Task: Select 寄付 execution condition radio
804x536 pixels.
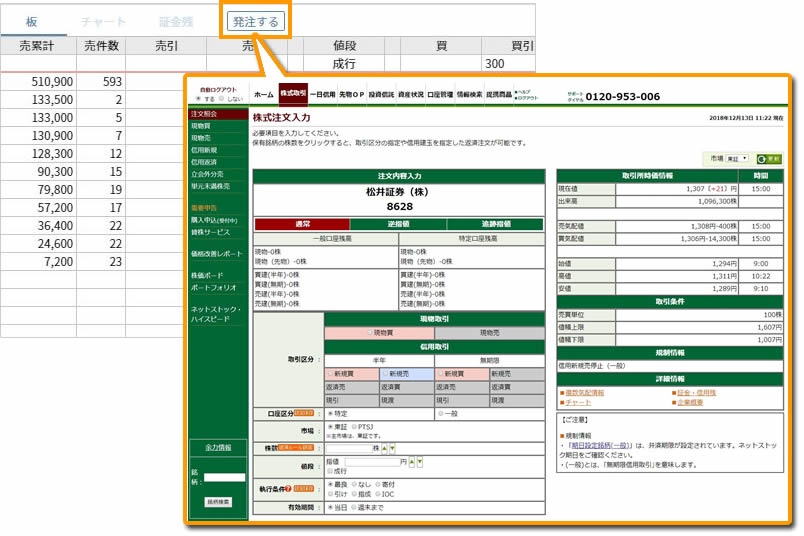Action: click(x=378, y=484)
